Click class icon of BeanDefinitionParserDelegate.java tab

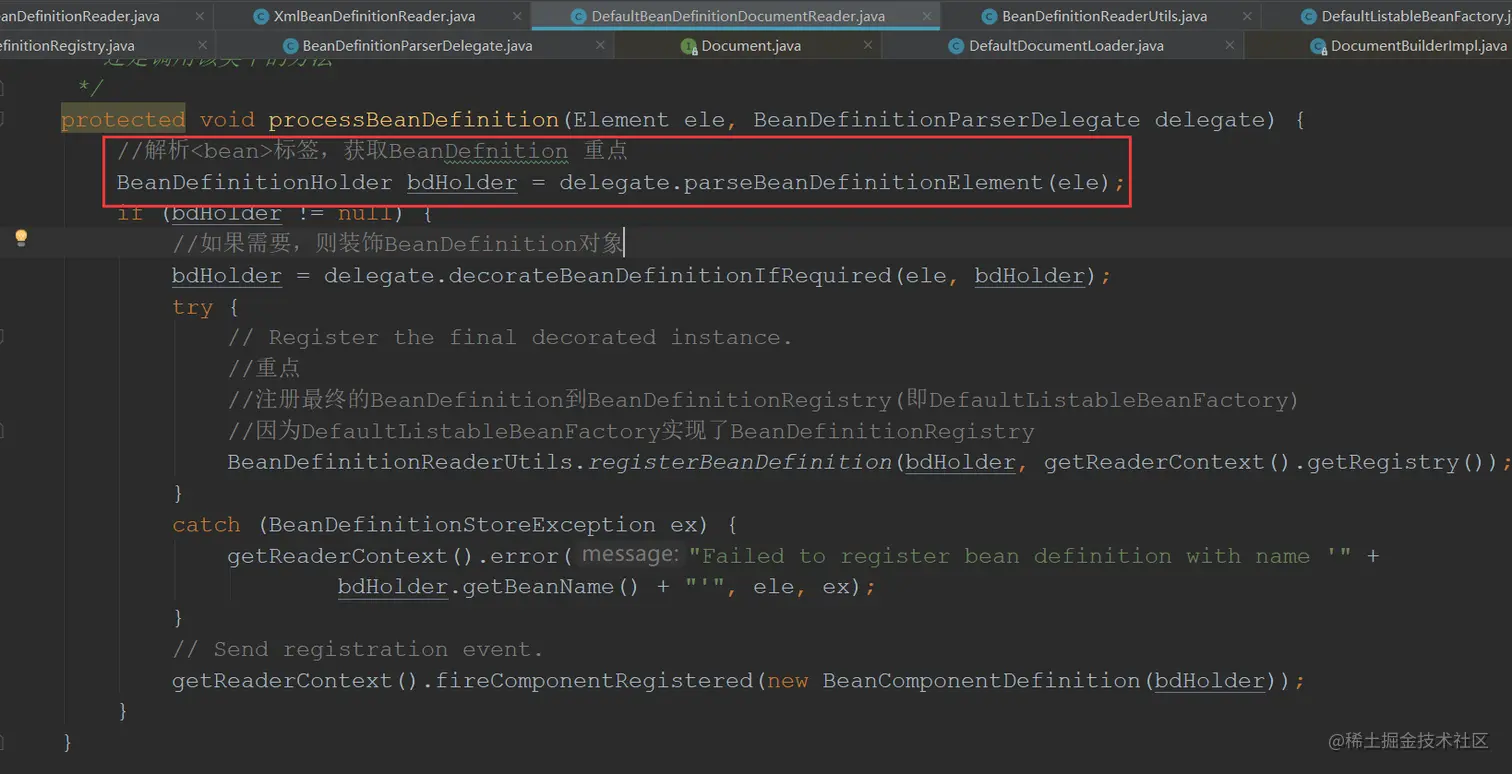tap(291, 46)
